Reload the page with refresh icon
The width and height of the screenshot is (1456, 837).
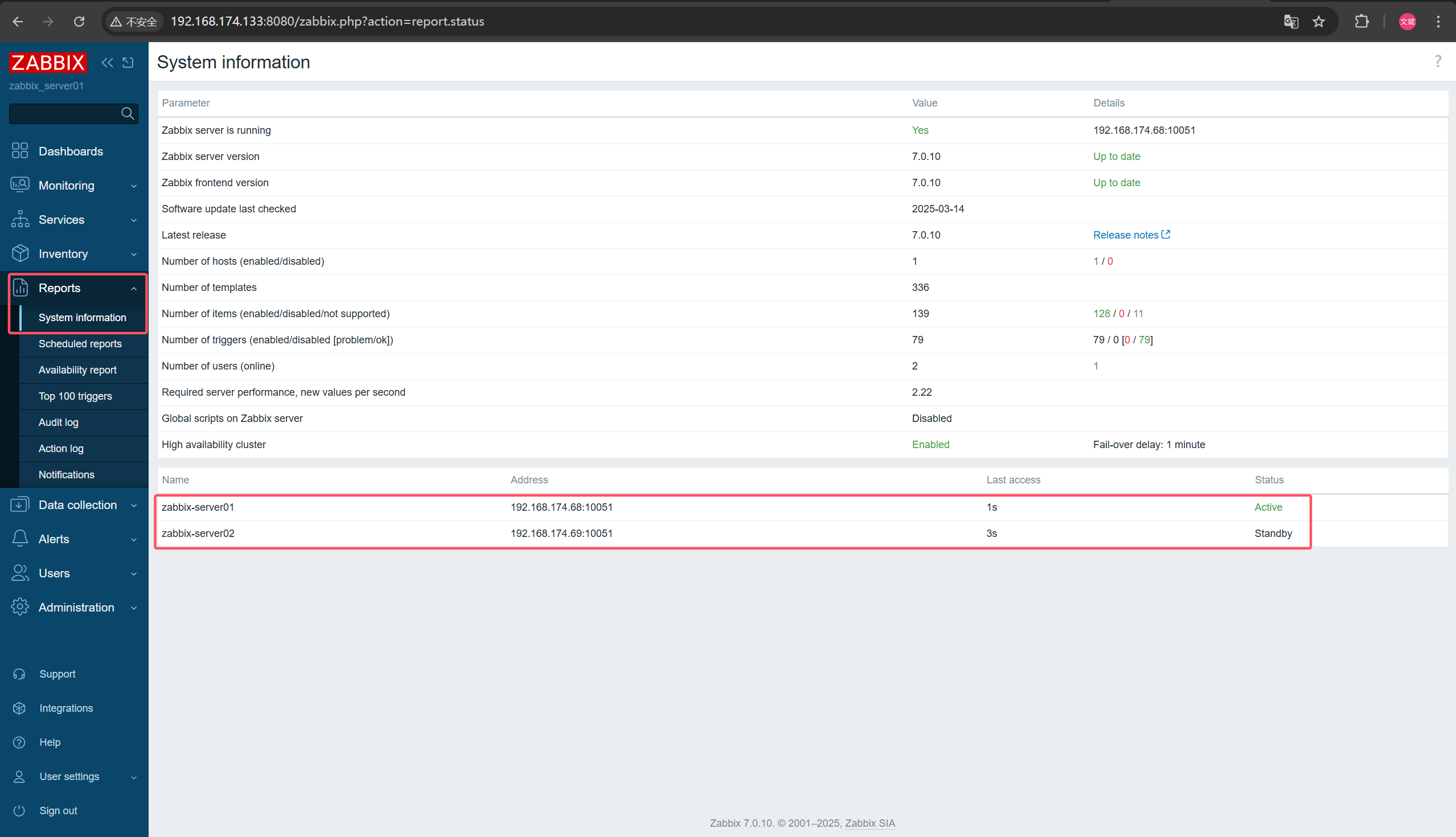79,21
